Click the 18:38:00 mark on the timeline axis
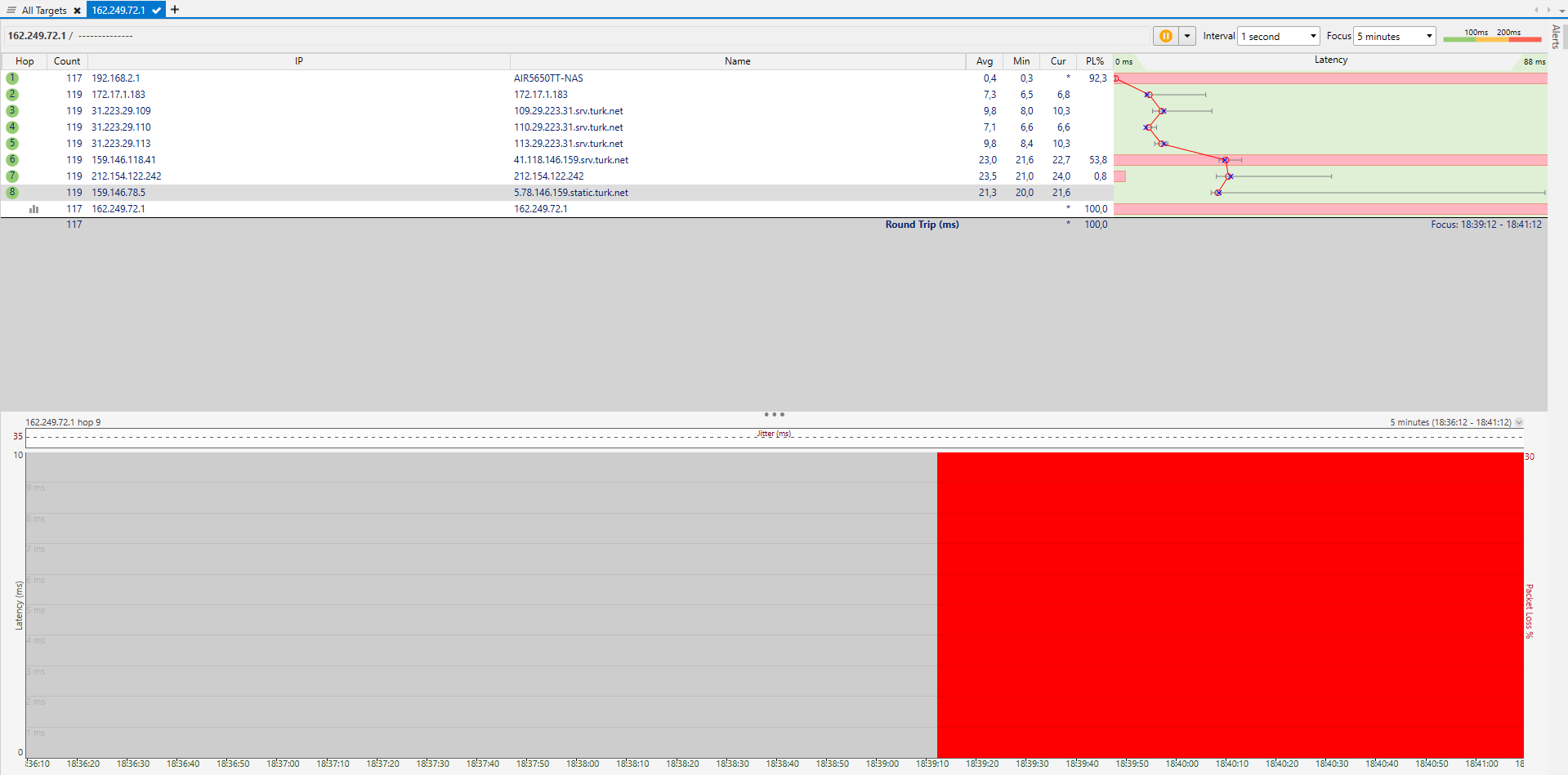Viewport: 1568px width, 775px height. 583,764
